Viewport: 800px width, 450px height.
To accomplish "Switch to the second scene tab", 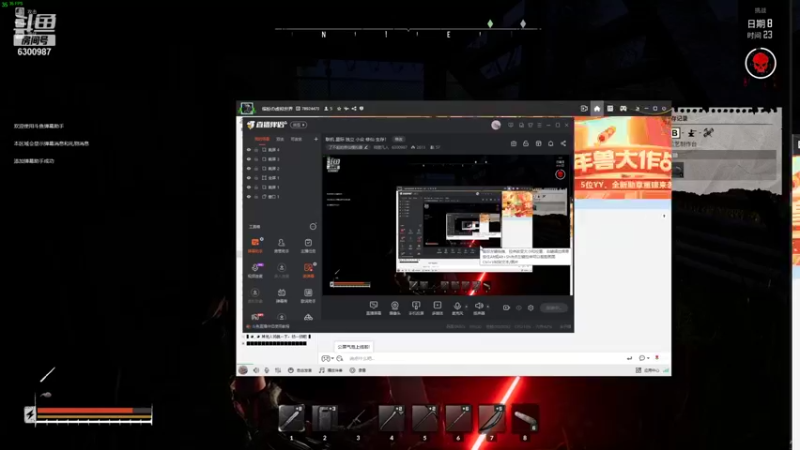I will (x=280, y=139).
